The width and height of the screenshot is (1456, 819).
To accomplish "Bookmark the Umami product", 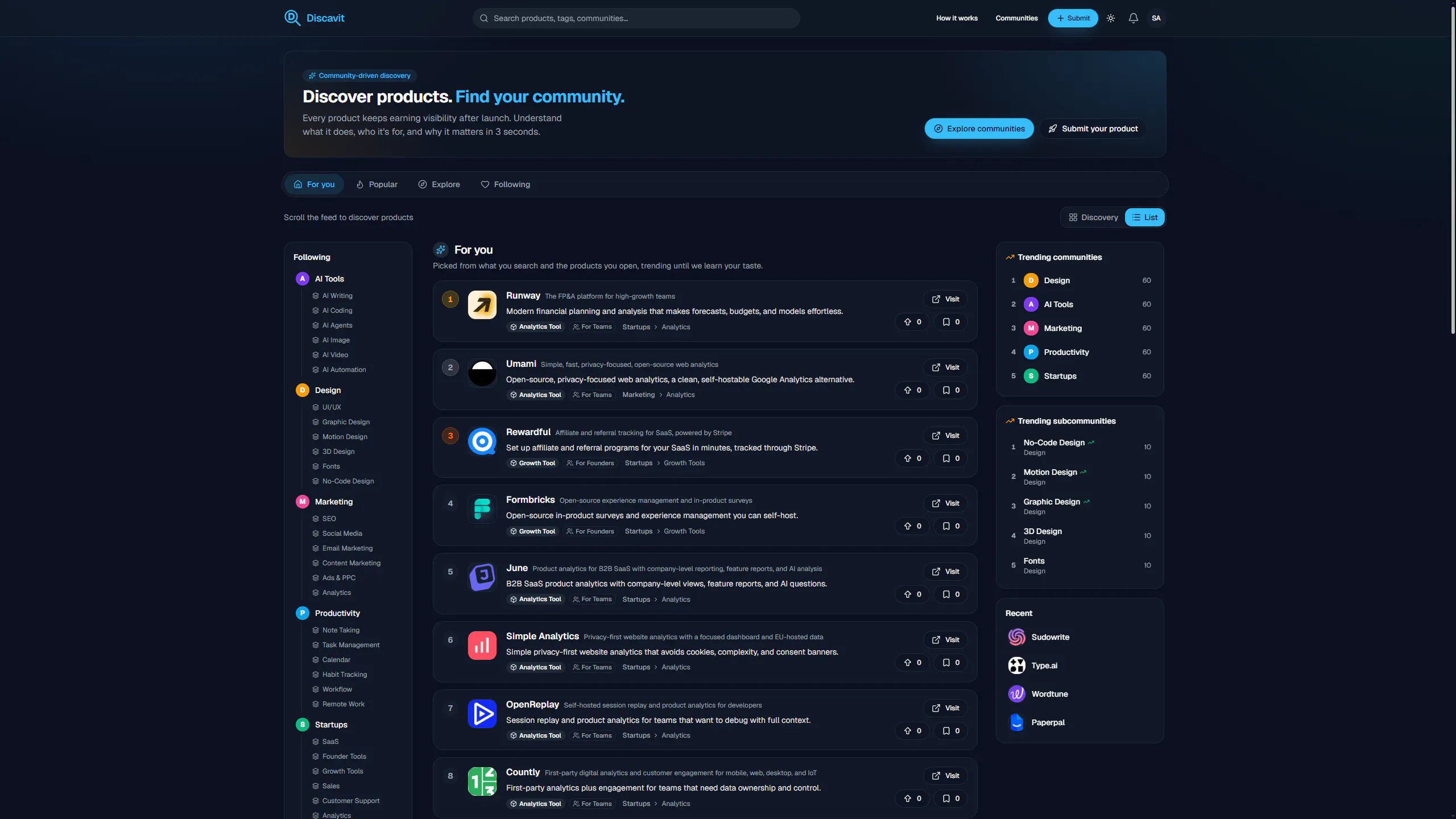I will click(951, 390).
